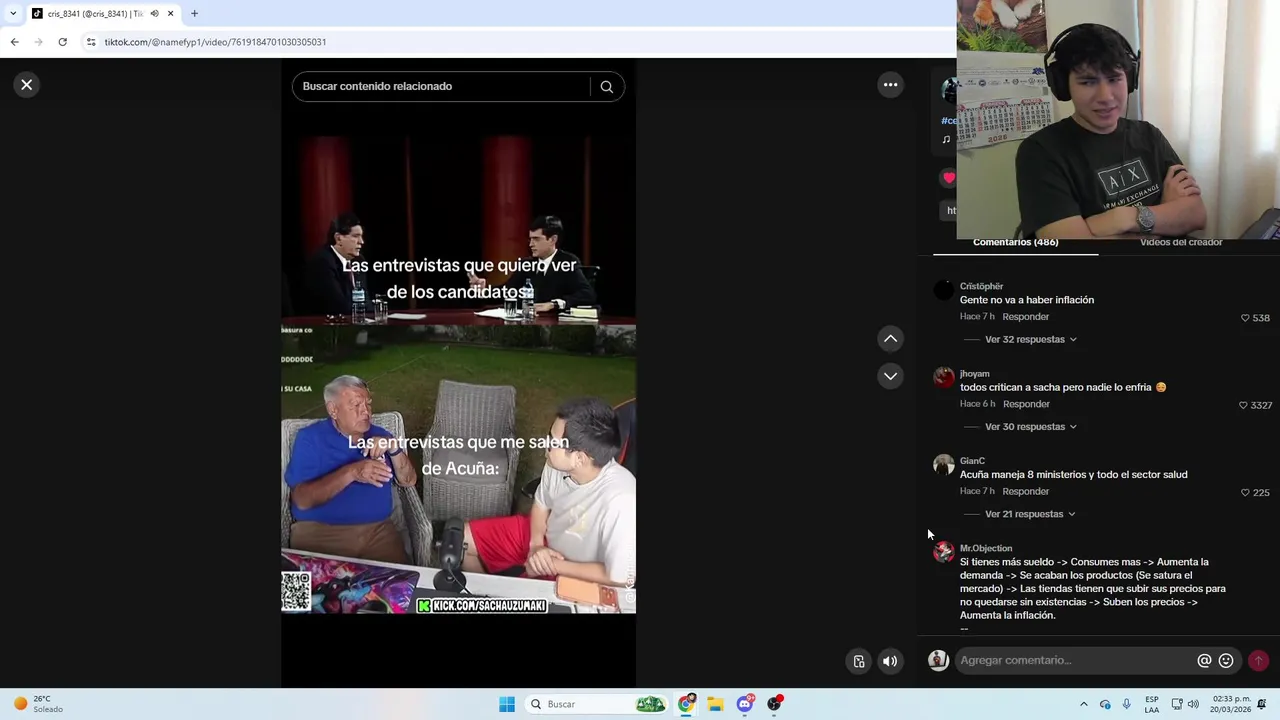Click GianC's avatar picture
The width and height of the screenshot is (1280, 720).
(x=943, y=465)
